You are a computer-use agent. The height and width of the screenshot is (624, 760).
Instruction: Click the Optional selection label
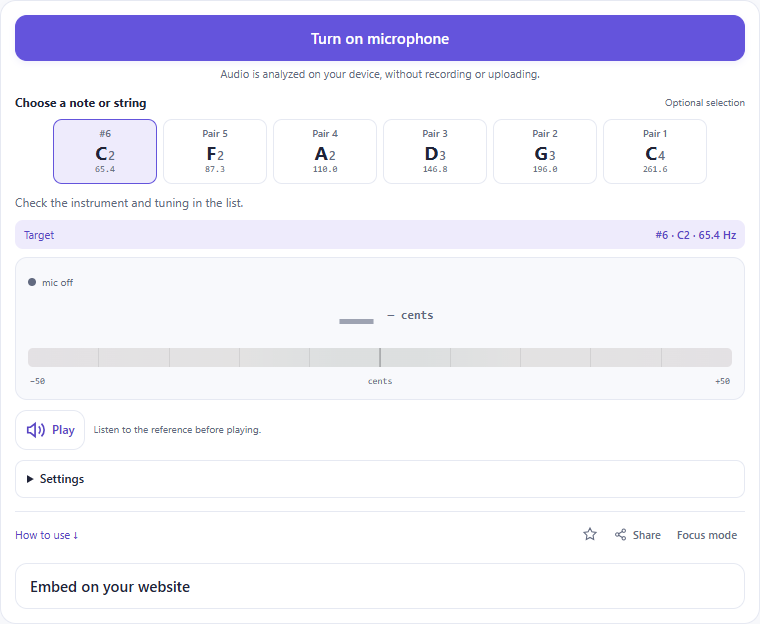tap(705, 103)
